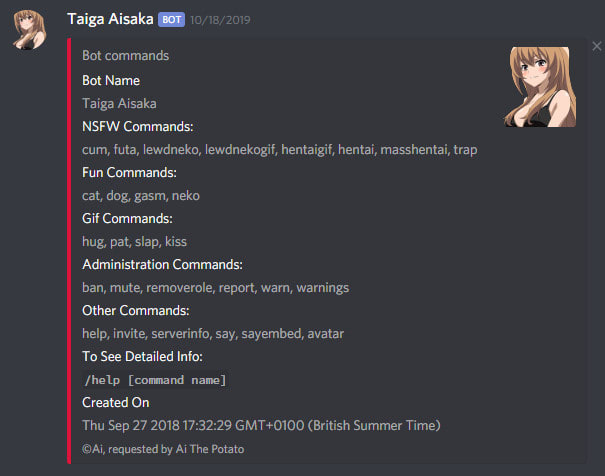Click the "Administration Commands:" heading
Image resolution: width=605 pixels, height=476 pixels.
point(162,265)
